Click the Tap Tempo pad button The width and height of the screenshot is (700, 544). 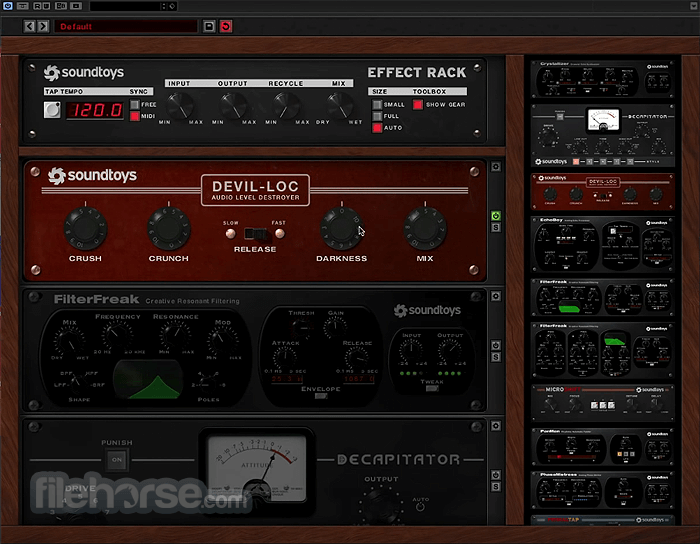52,110
